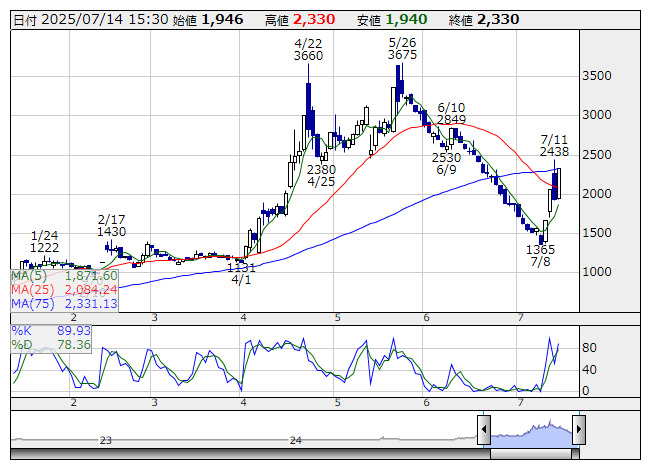Click the stochastic axis label 80
Screen dimensions: 653x470
click(x=589, y=348)
